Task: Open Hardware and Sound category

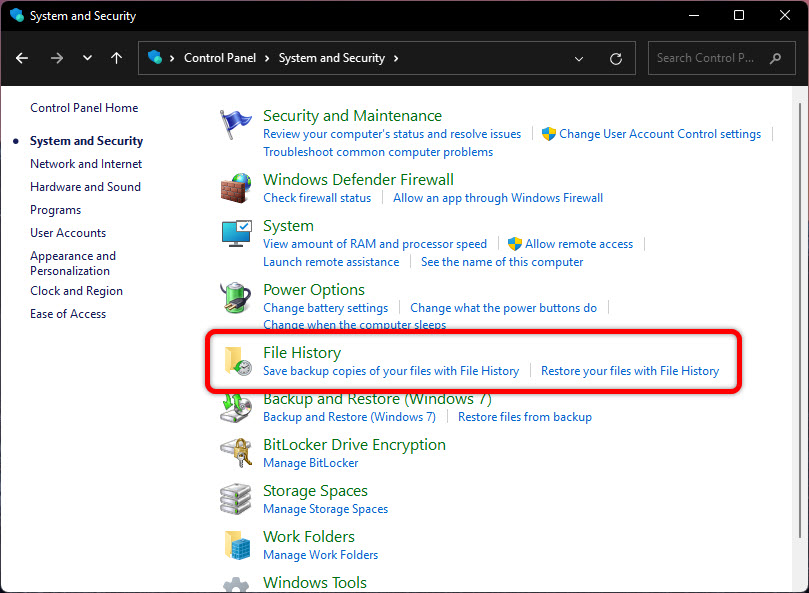Action: pyautogui.click(x=85, y=187)
